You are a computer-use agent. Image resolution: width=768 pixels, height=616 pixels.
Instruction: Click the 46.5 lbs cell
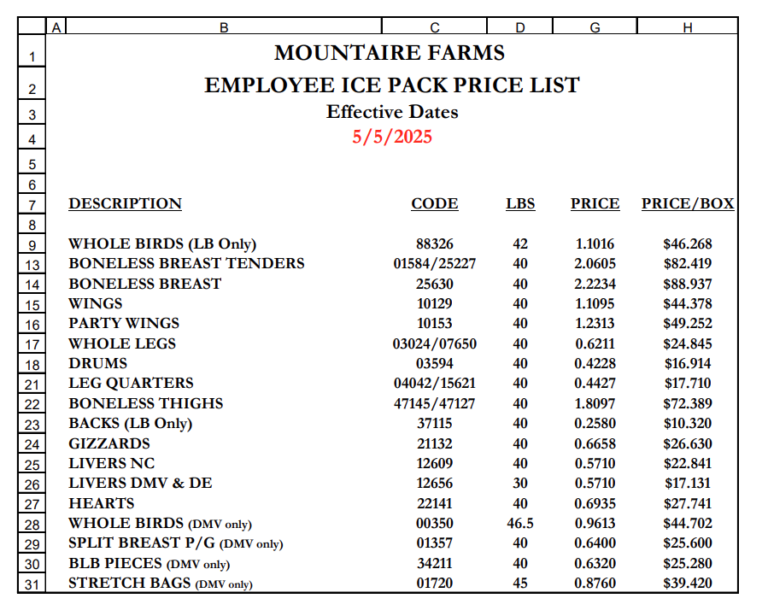520,524
